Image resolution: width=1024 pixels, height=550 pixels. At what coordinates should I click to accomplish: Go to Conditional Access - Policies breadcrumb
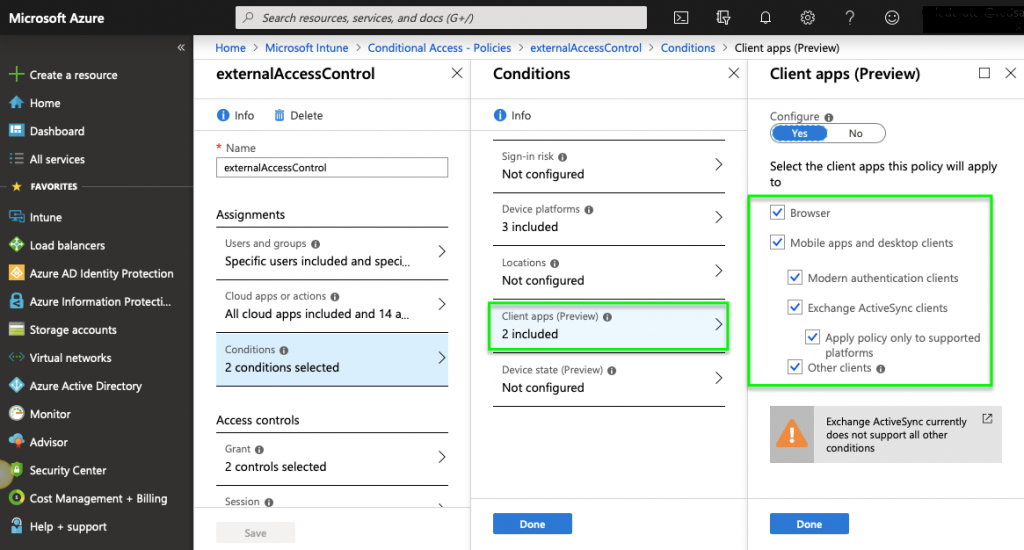pos(439,48)
